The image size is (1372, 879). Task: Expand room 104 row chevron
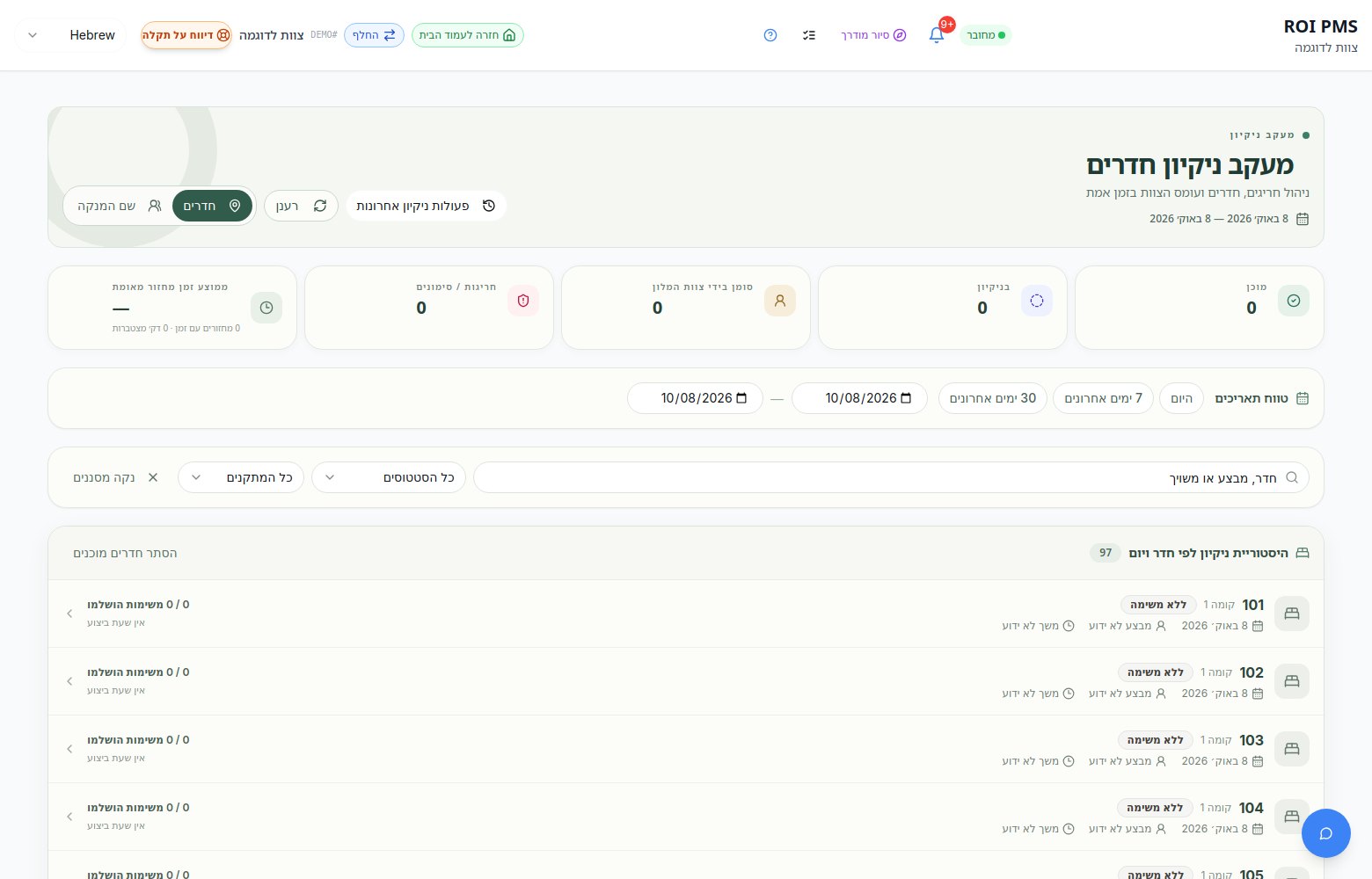pos(69,817)
